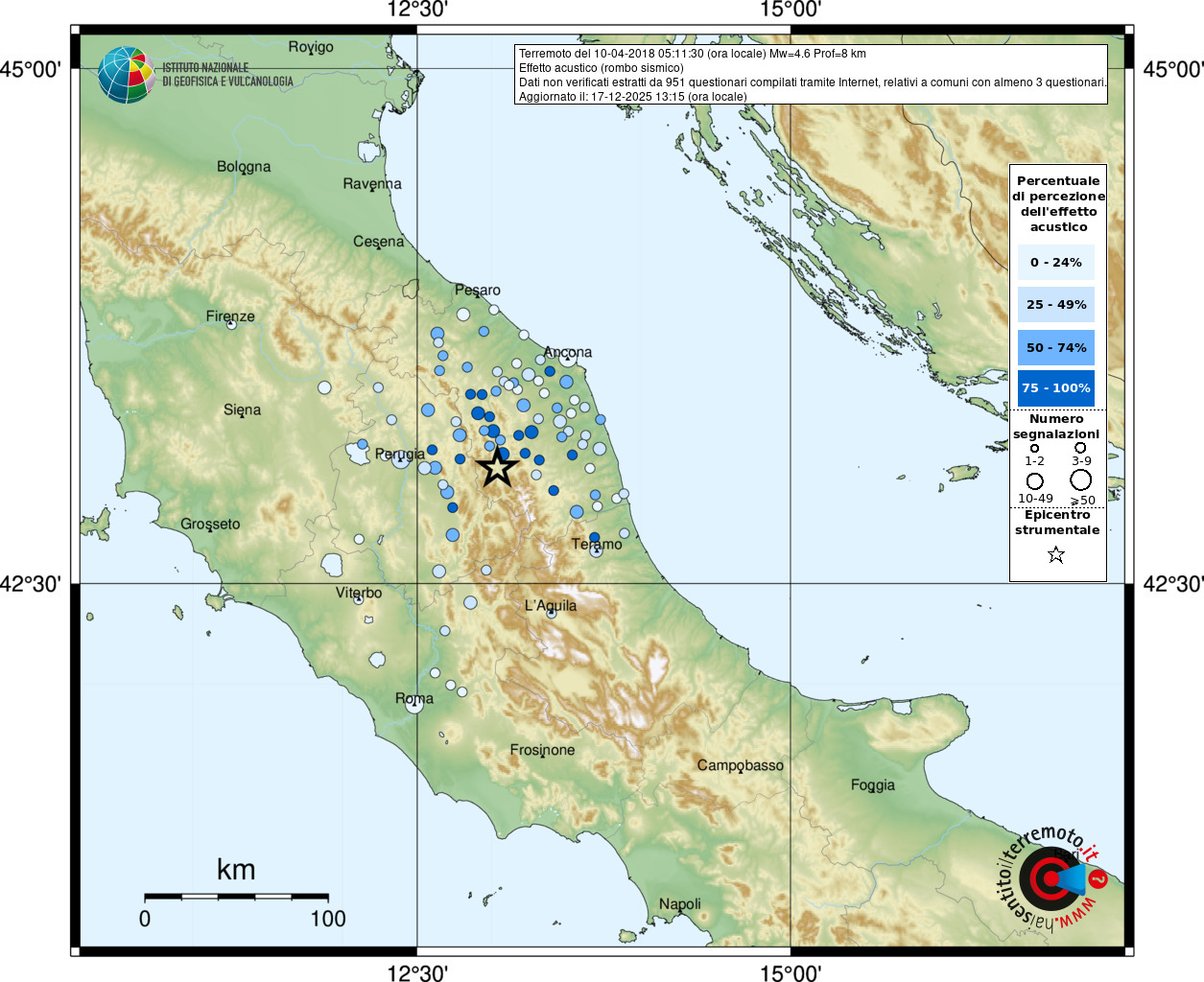
Task: Click the Ancona city label
Action: [x=567, y=352]
